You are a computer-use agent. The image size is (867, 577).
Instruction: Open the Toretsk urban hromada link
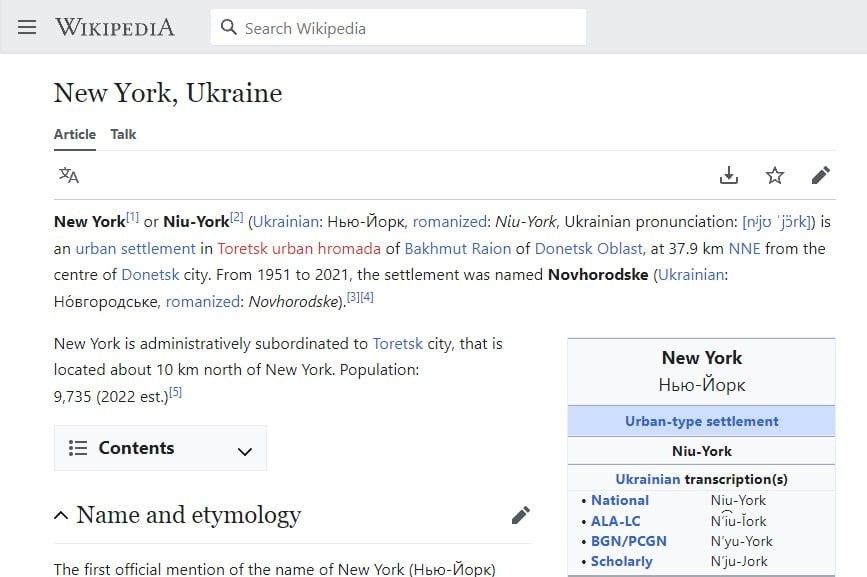[x=299, y=248]
